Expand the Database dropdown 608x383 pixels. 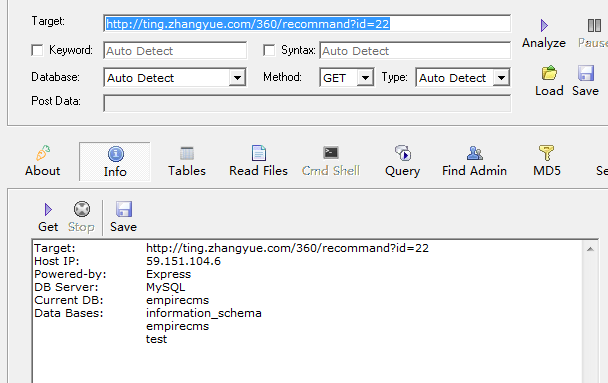click(237, 78)
